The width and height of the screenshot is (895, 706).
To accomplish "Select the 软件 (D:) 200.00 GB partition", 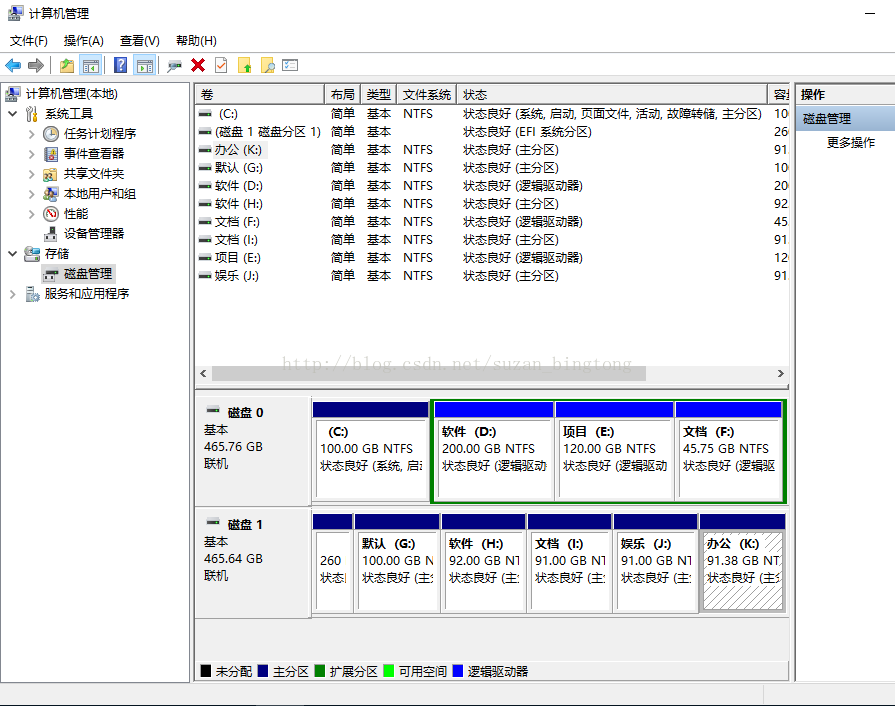I will coord(494,451).
